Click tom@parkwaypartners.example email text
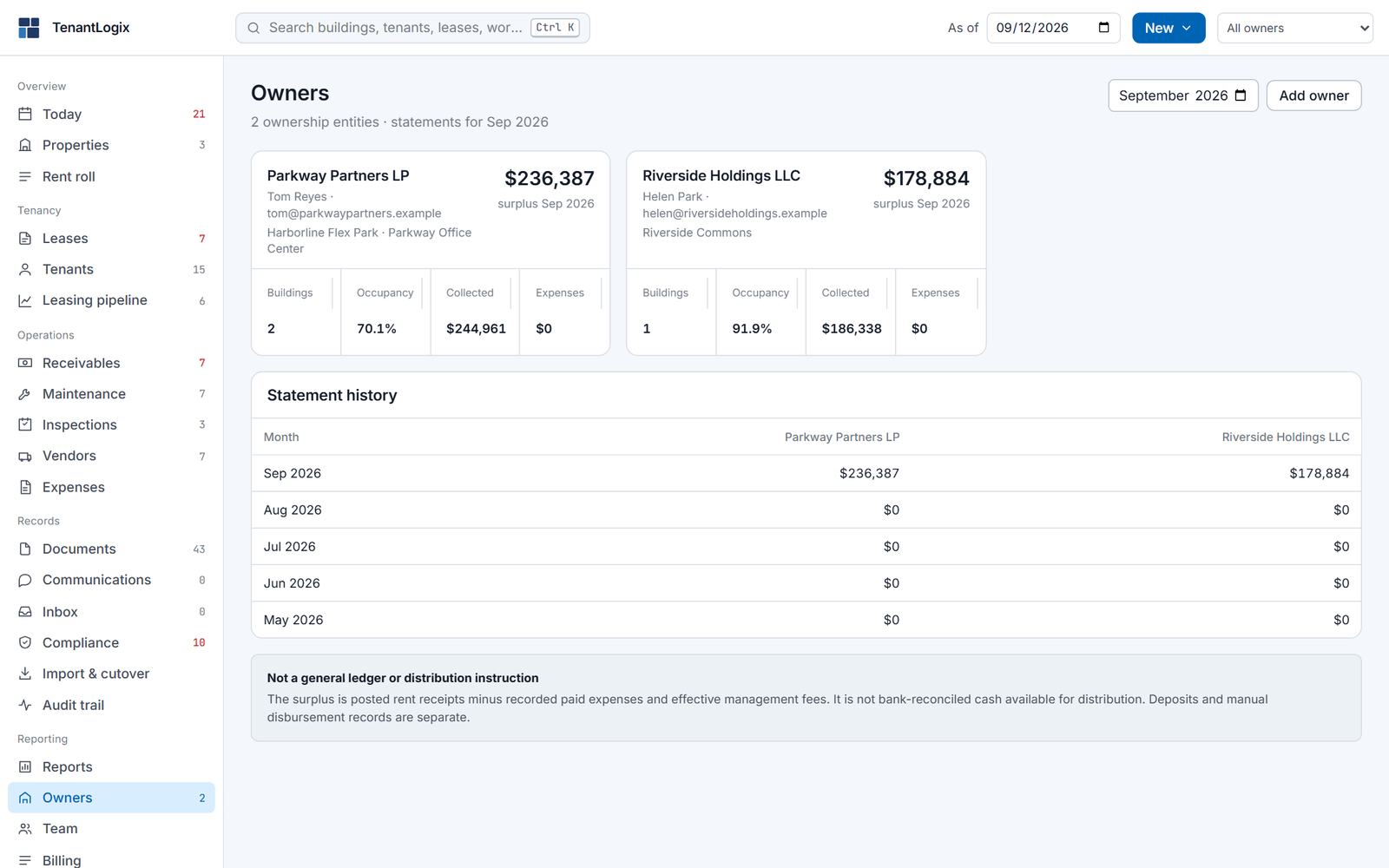The height and width of the screenshot is (868, 1389). [x=354, y=214]
